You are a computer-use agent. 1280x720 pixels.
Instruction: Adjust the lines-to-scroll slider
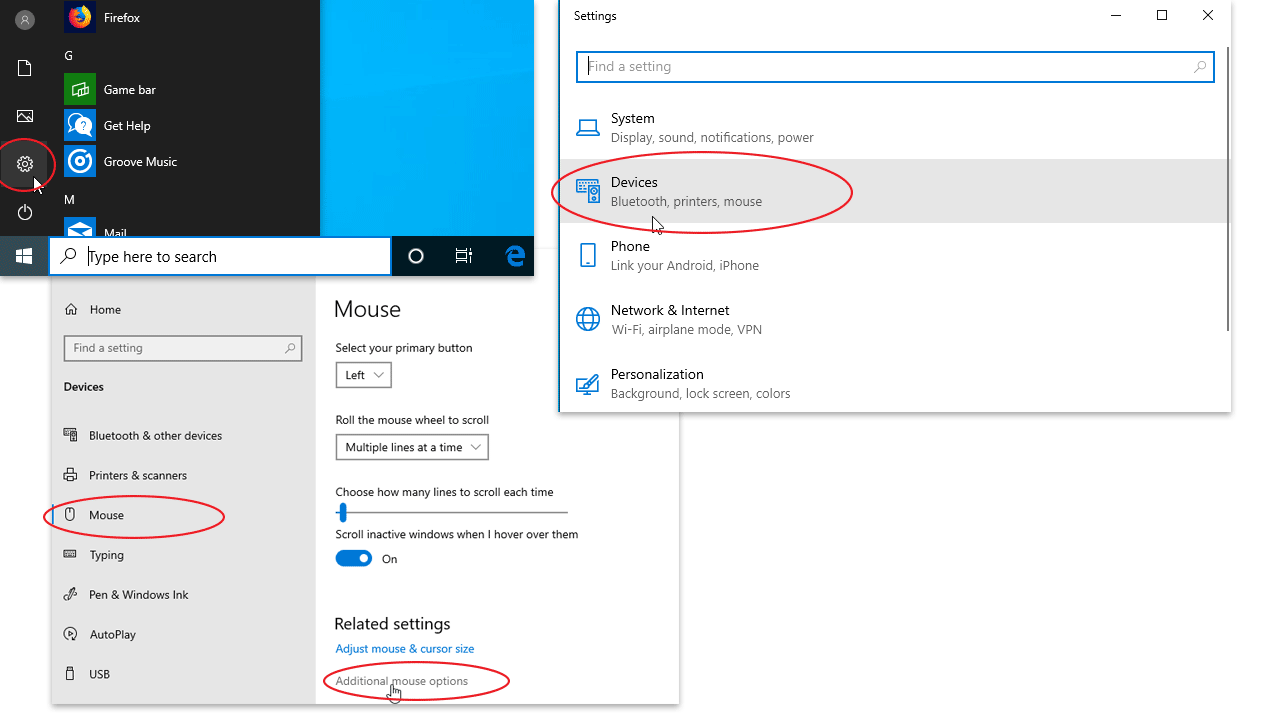click(343, 512)
